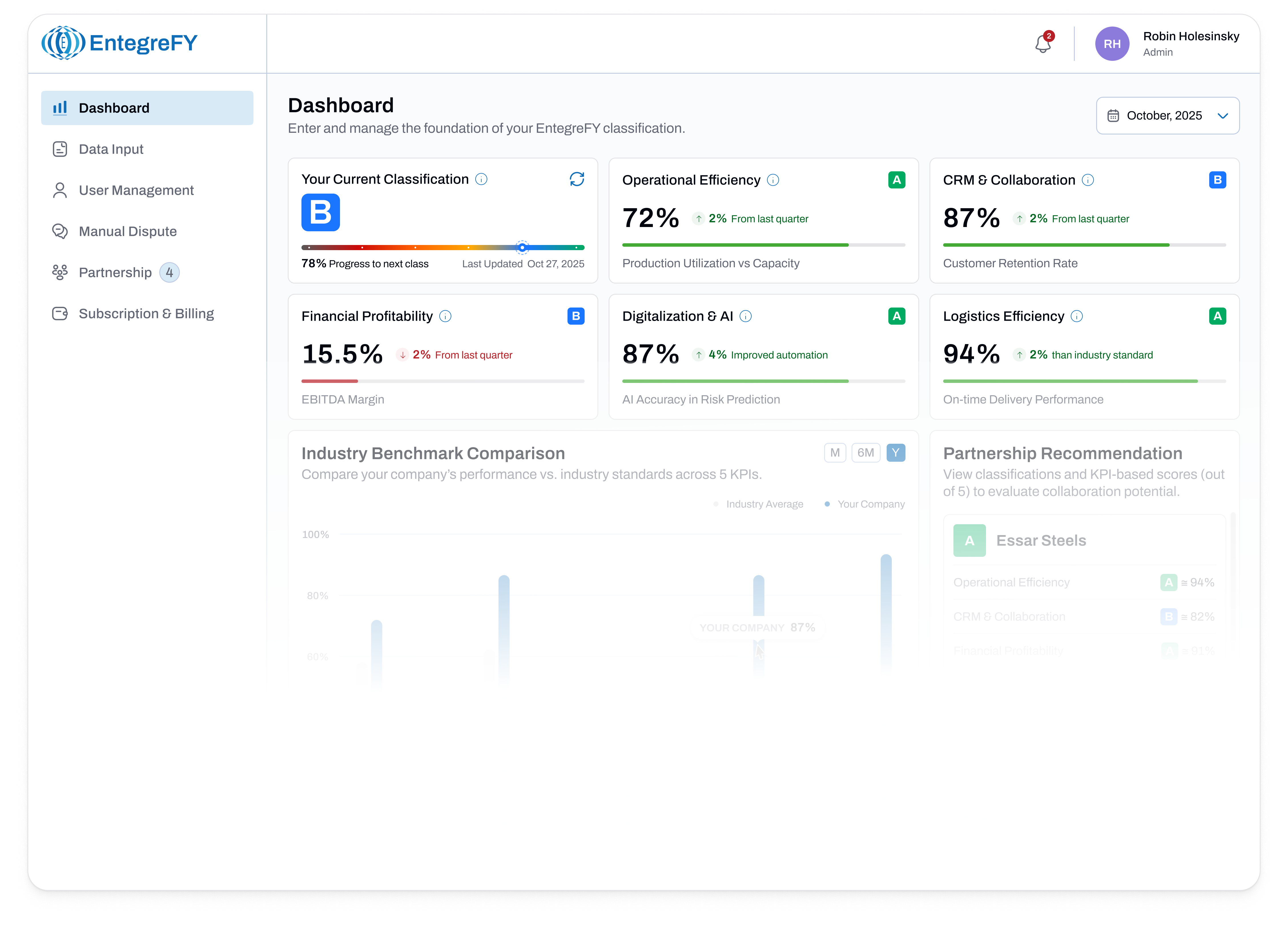This screenshot has height=932, width=1288.
Task: Open the Subscription & Billing menu item
Action: pos(147,314)
